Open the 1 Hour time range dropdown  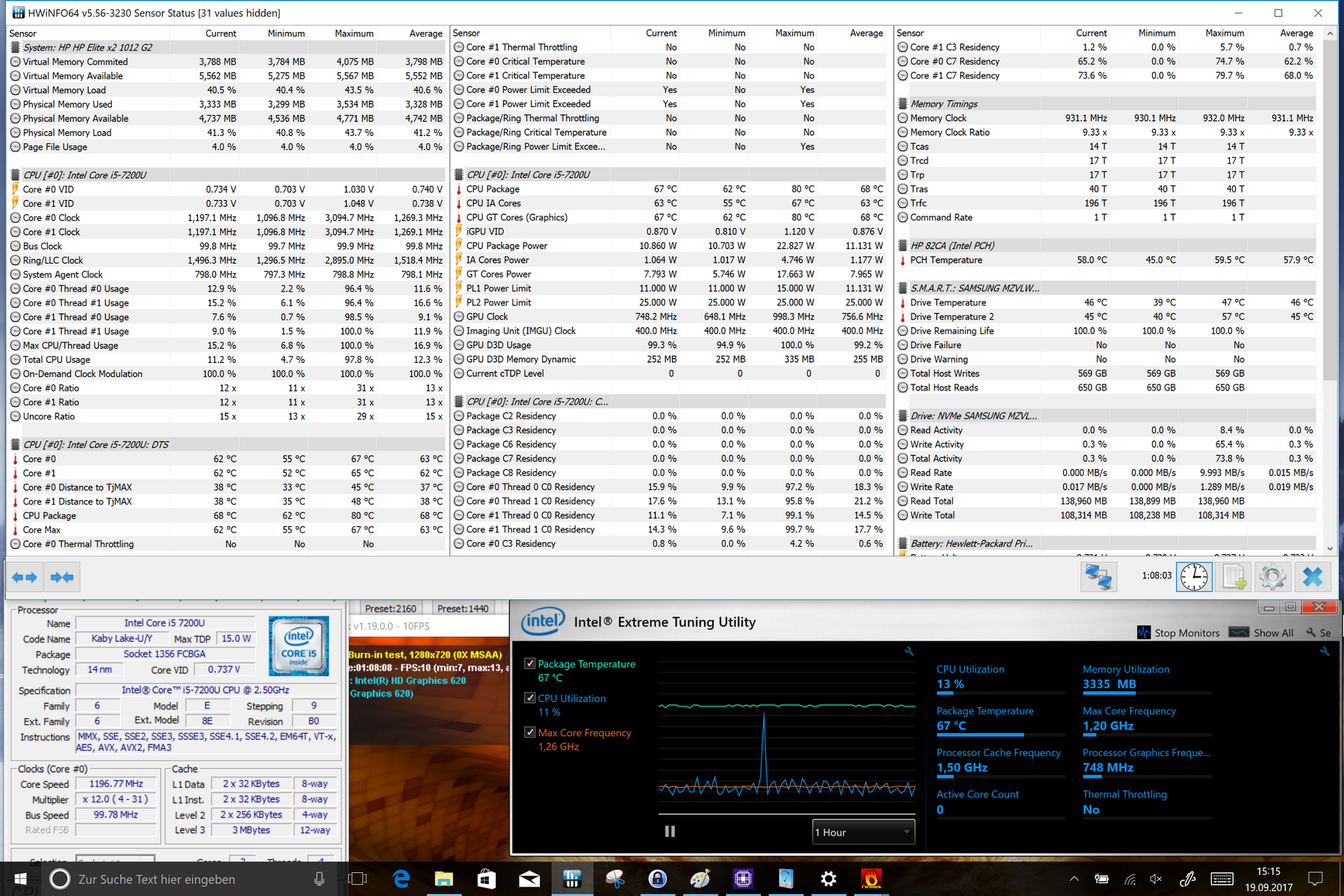[x=863, y=832]
